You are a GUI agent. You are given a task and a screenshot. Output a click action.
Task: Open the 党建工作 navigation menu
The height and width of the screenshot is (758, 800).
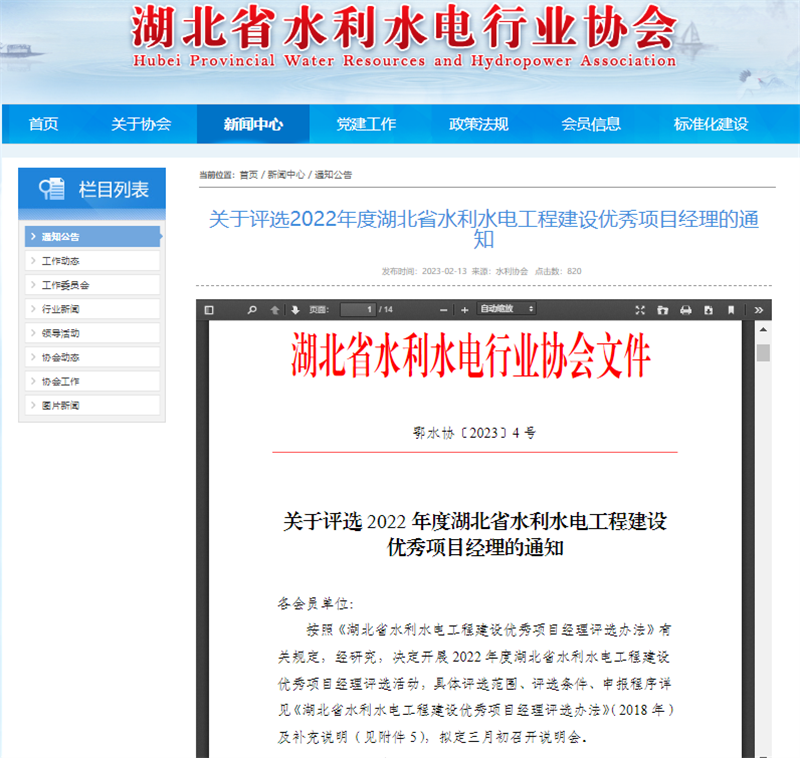point(366,124)
